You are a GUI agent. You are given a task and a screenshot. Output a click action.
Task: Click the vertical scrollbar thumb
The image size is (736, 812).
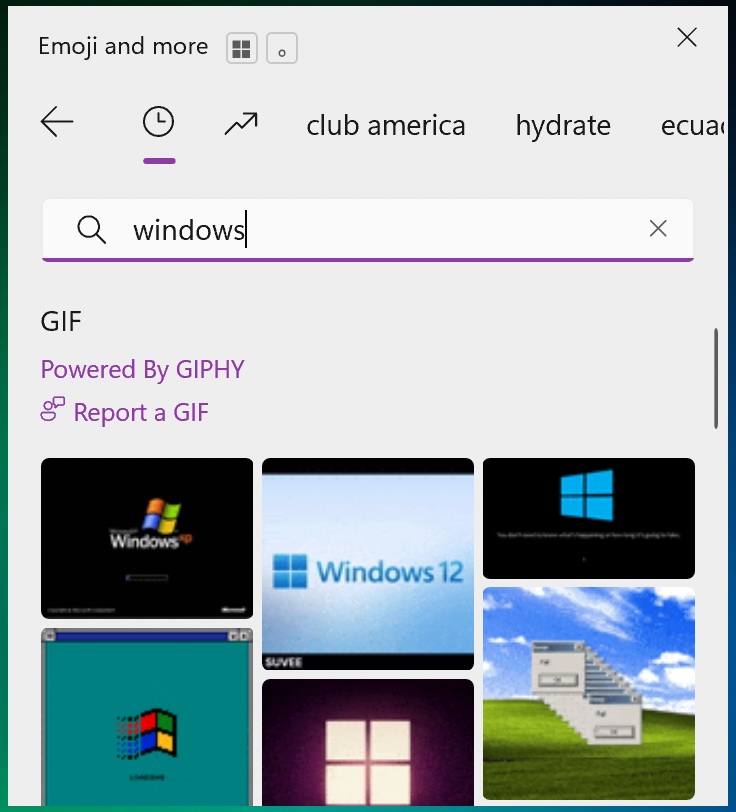click(x=716, y=378)
